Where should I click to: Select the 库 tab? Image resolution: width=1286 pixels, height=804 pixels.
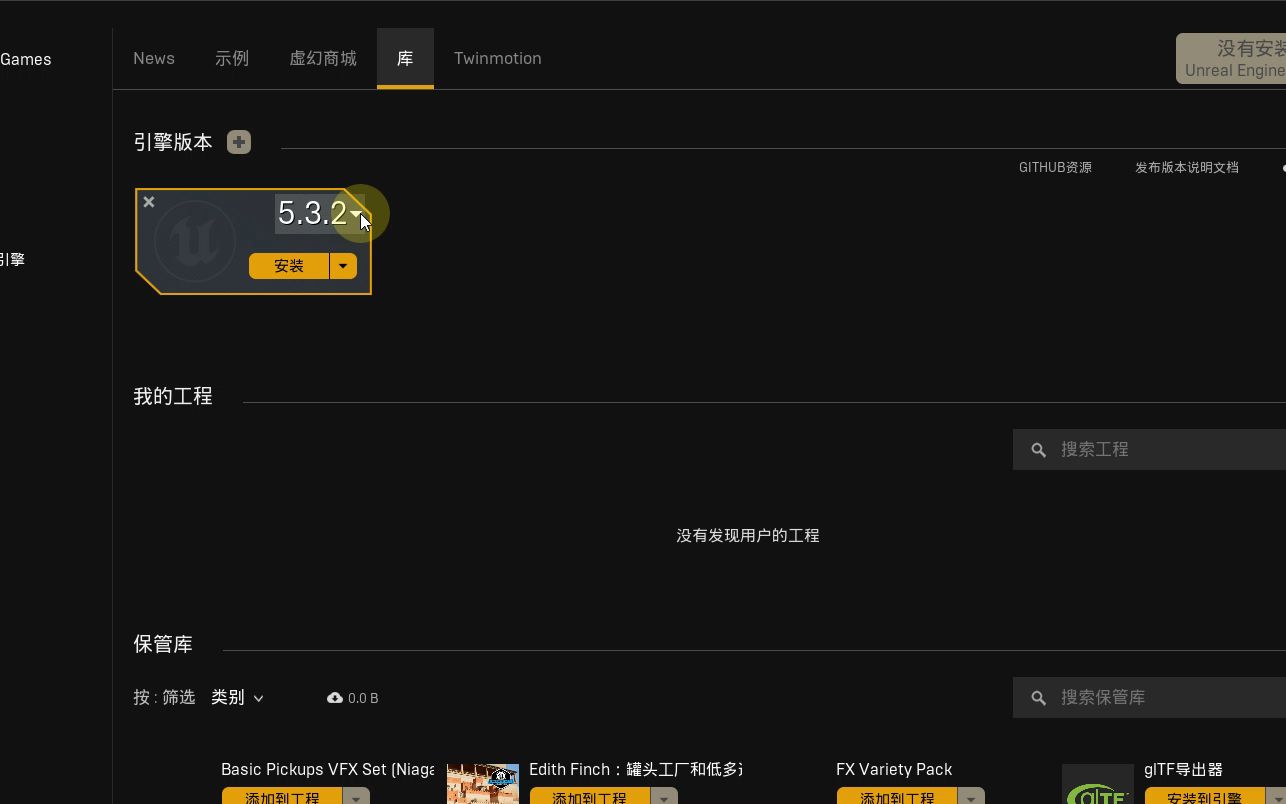click(405, 58)
